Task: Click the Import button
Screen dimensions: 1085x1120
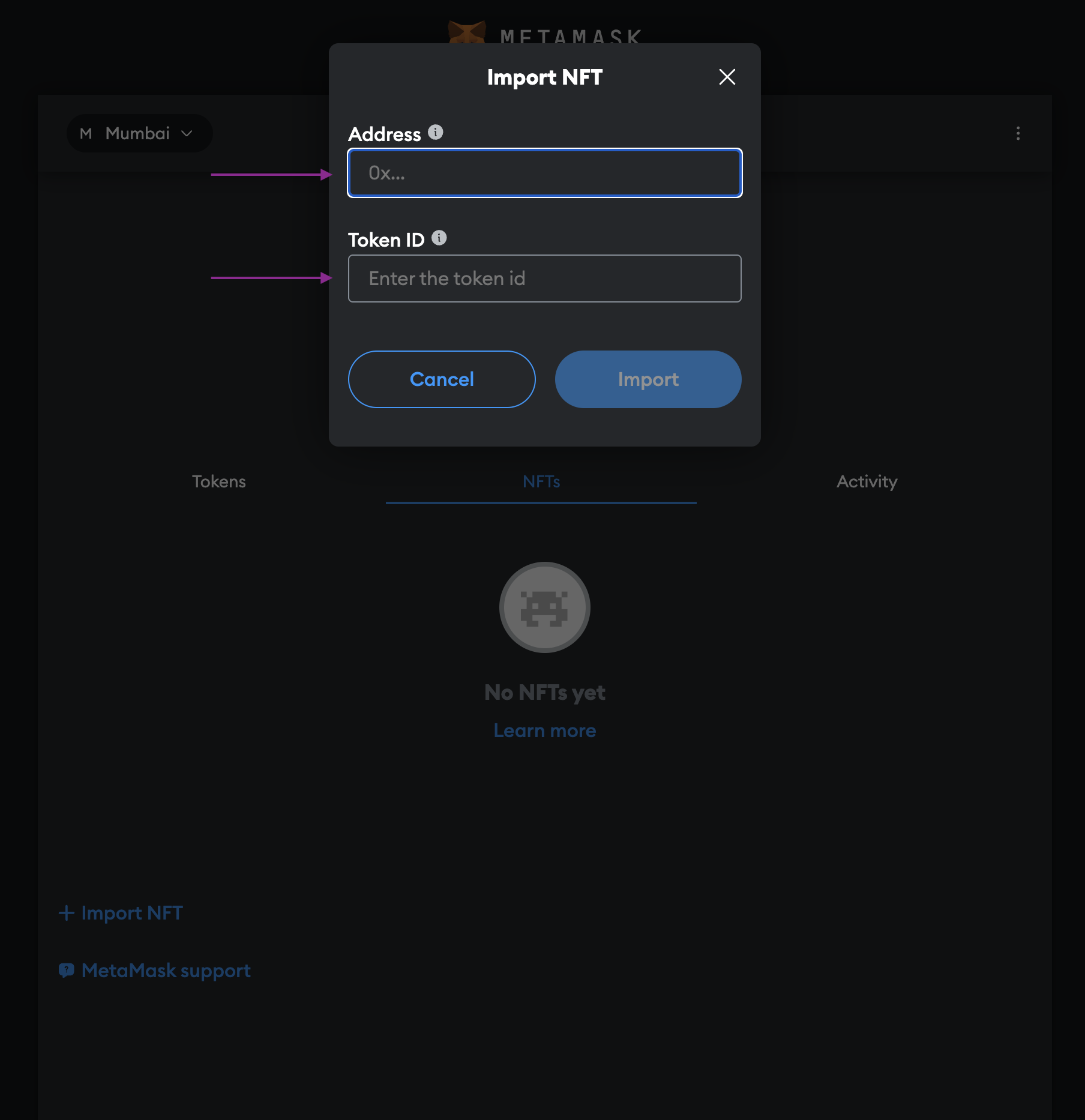Action: (x=648, y=379)
